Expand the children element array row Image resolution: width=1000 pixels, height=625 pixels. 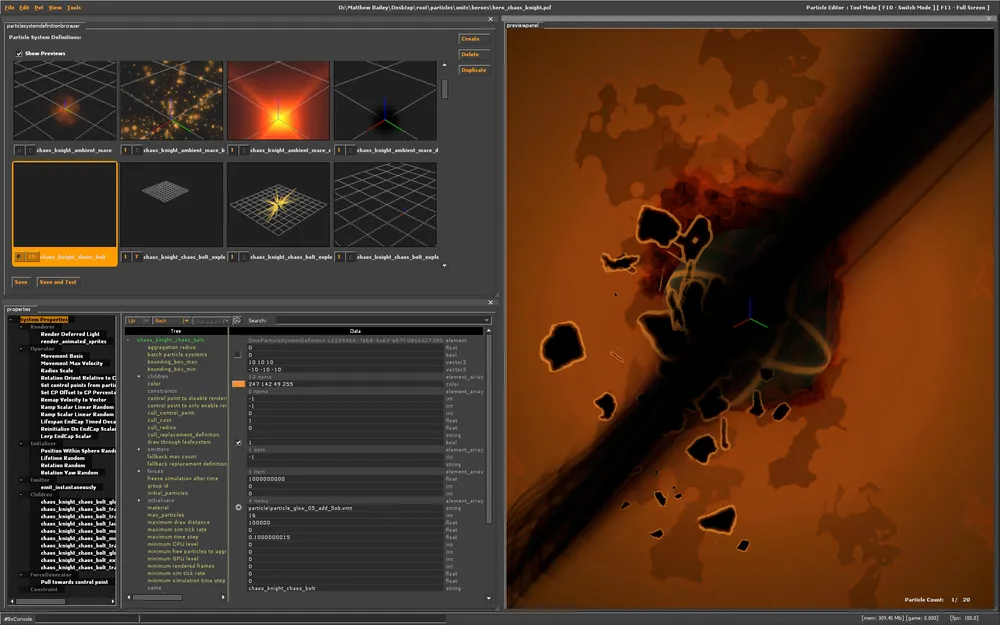pos(139,376)
